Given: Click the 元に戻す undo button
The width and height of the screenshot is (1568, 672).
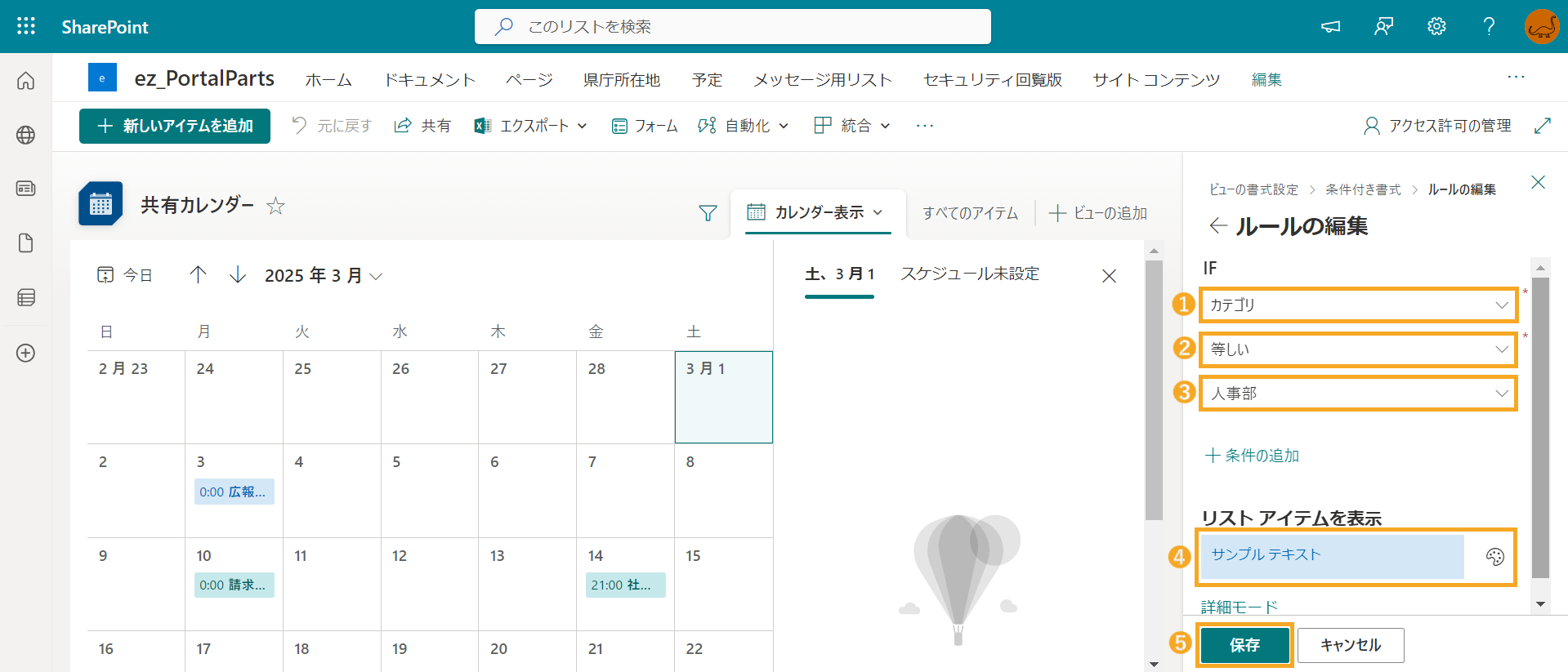Looking at the screenshot, I should click(332, 126).
